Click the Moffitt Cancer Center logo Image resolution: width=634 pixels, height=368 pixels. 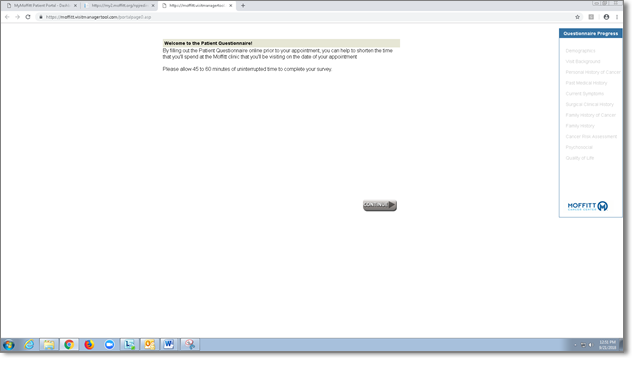tap(588, 206)
